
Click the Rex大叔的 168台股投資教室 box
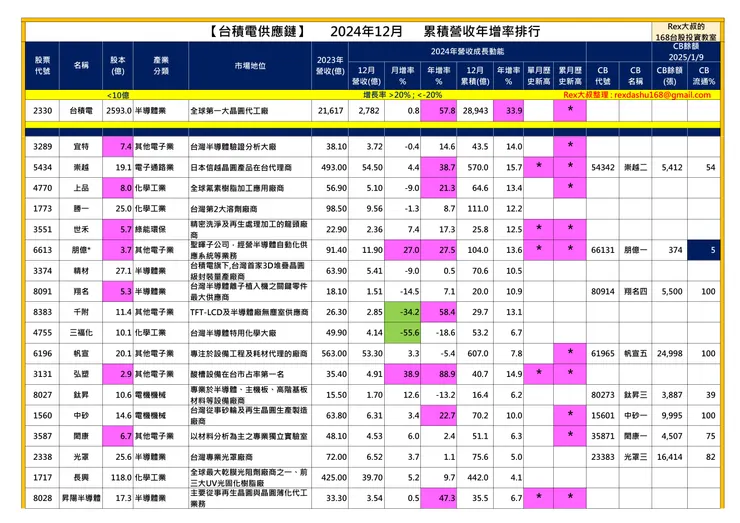pyautogui.click(x=686, y=32)
